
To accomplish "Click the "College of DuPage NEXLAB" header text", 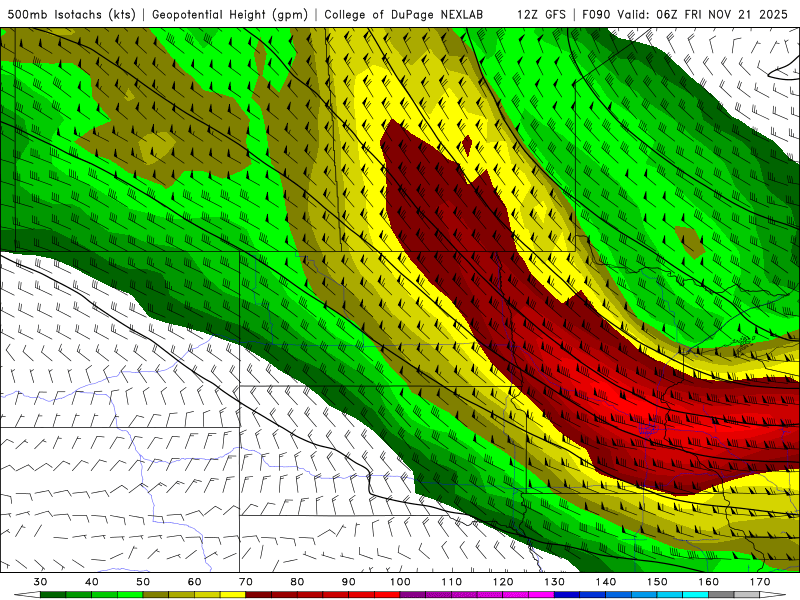I will pyautogui.click(x=404, y=14).
